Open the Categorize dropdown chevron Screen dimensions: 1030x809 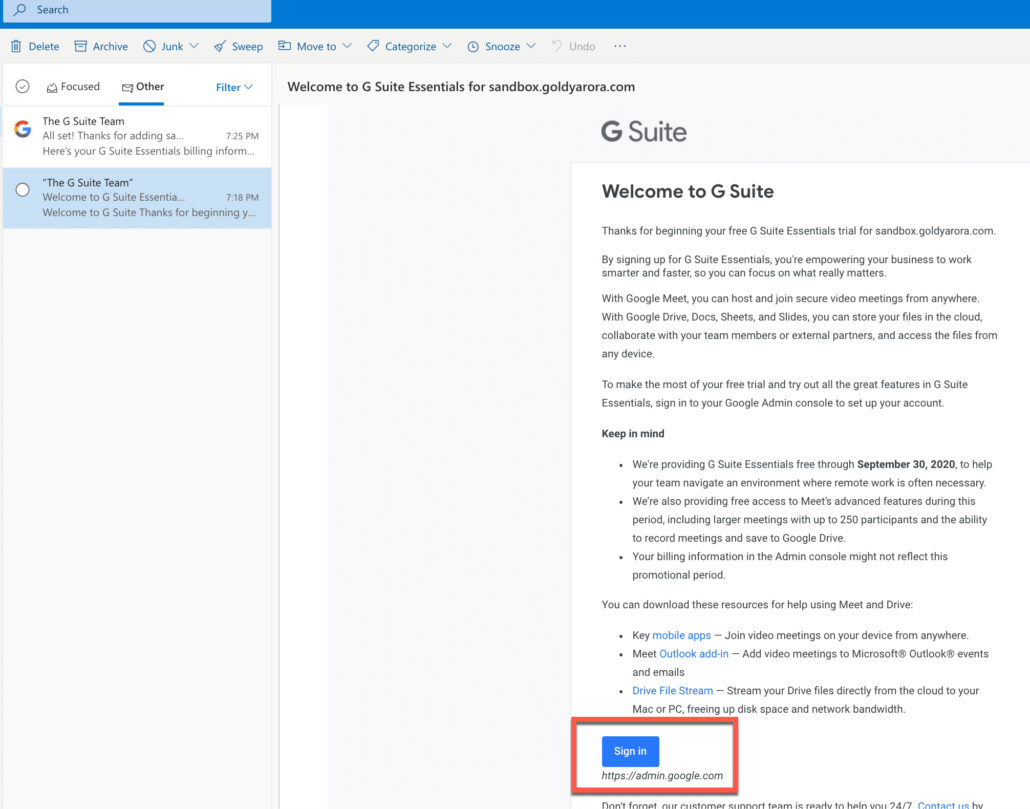(447, 46)
